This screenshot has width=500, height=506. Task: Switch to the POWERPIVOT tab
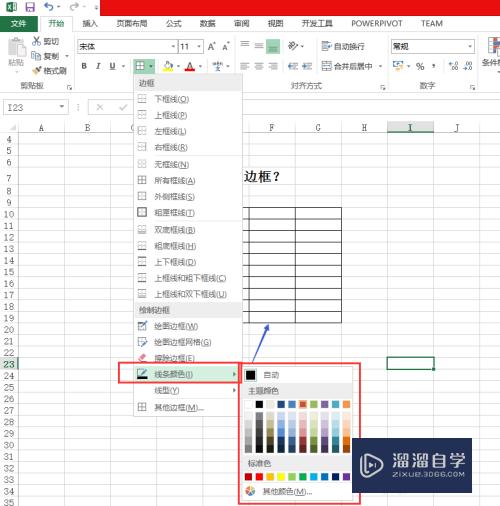pyautogui.click(x=377, y=23)
